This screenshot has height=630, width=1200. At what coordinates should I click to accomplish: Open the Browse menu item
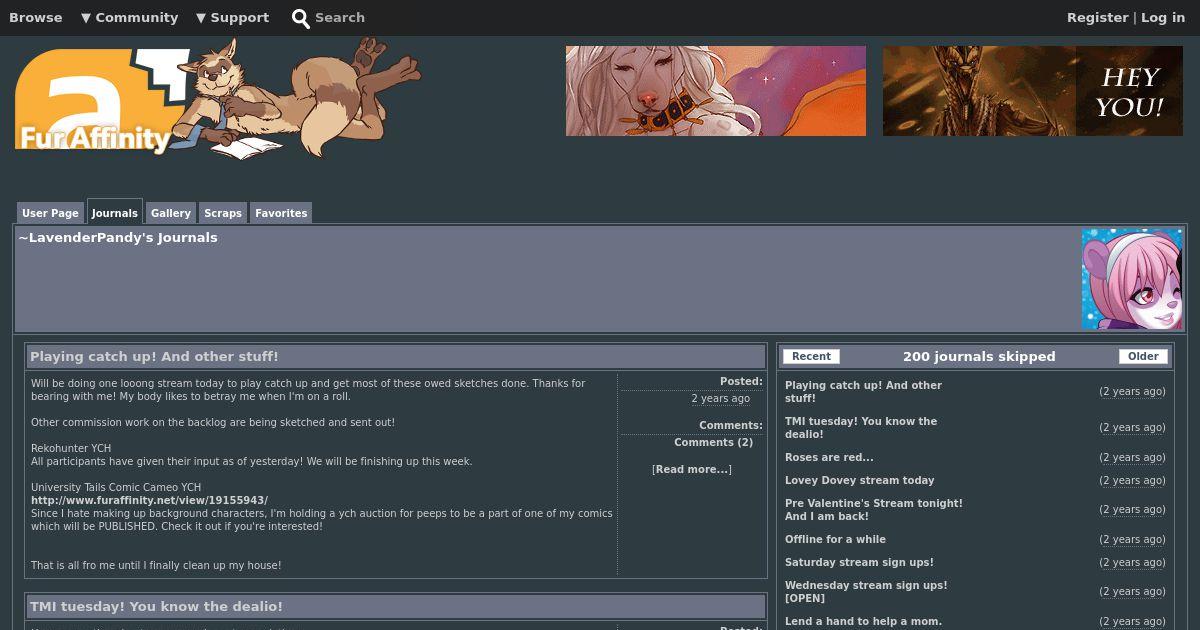[x=36, y=17]
